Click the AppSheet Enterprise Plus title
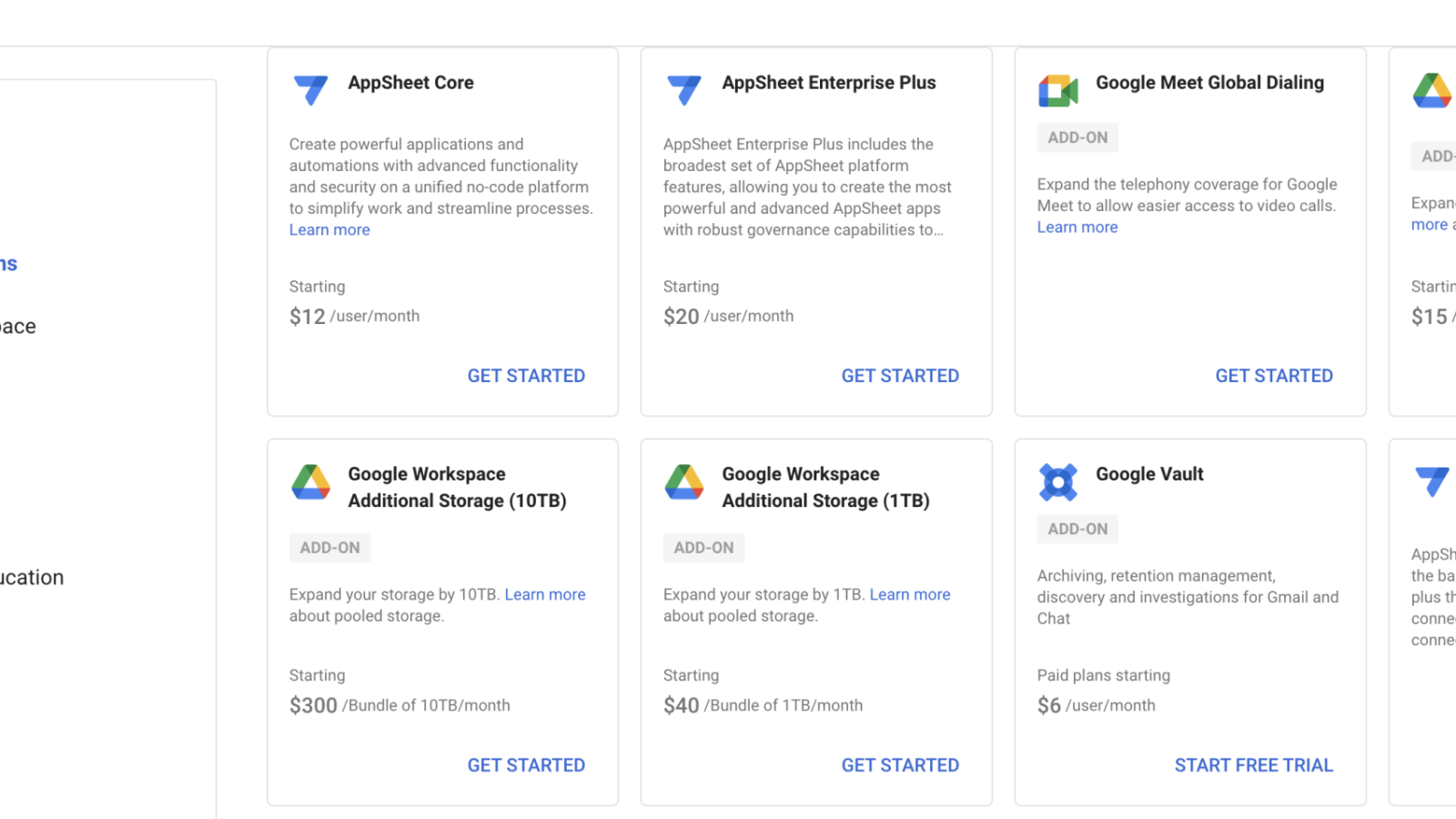The height and width of the screenshot is (819, 1456). (x=829, y=83)
